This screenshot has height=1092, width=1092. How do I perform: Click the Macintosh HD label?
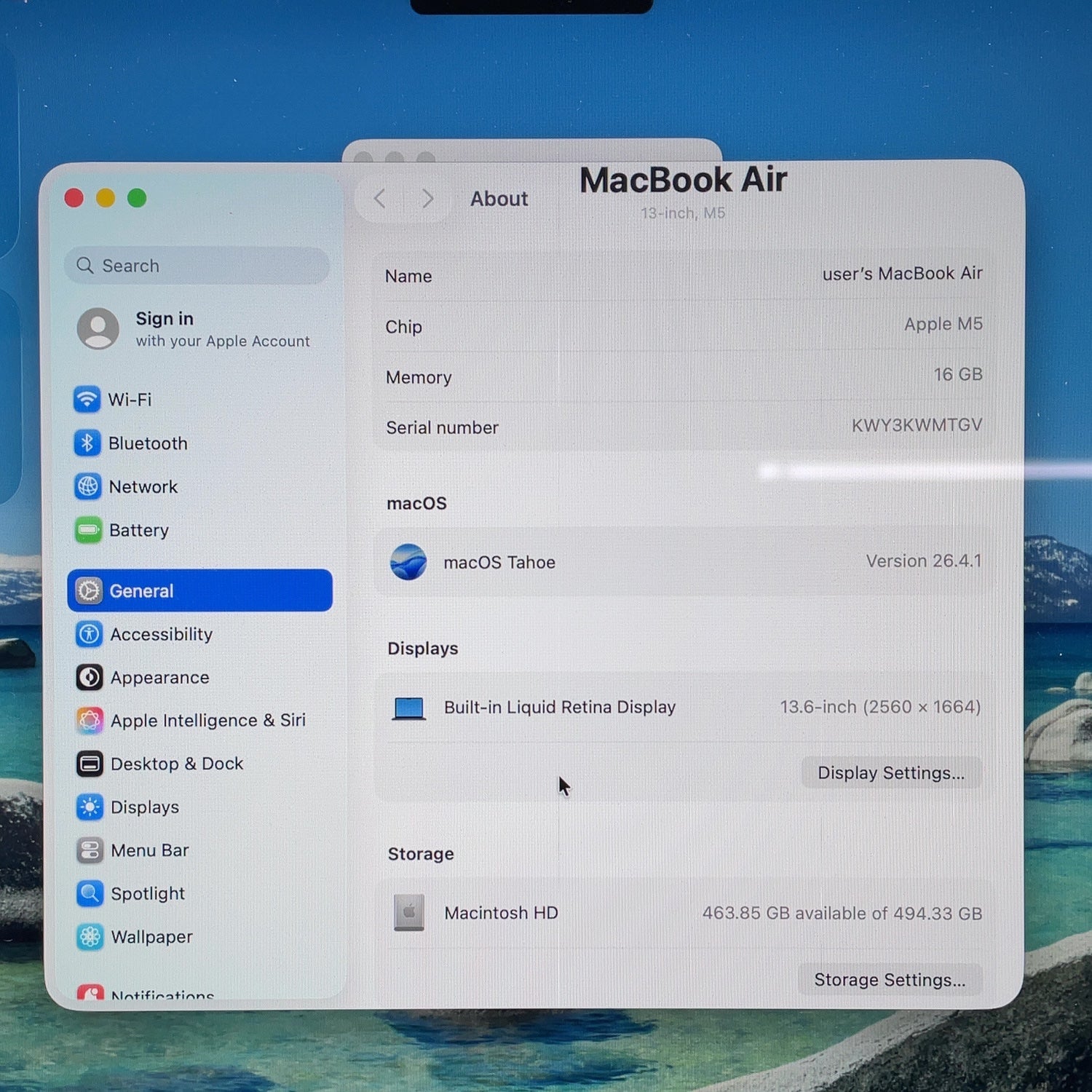pyautogui.click(x=502, y=913)
